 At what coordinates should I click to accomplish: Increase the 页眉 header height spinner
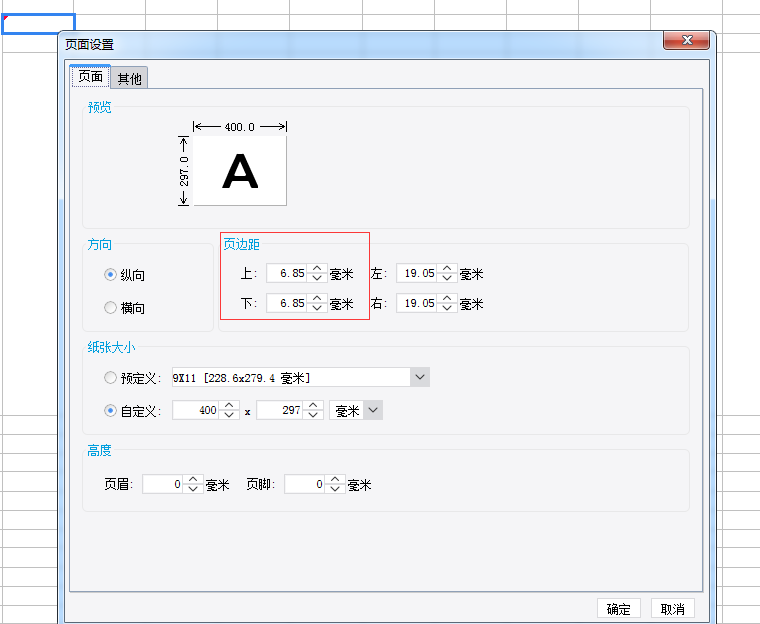point(193,479)
